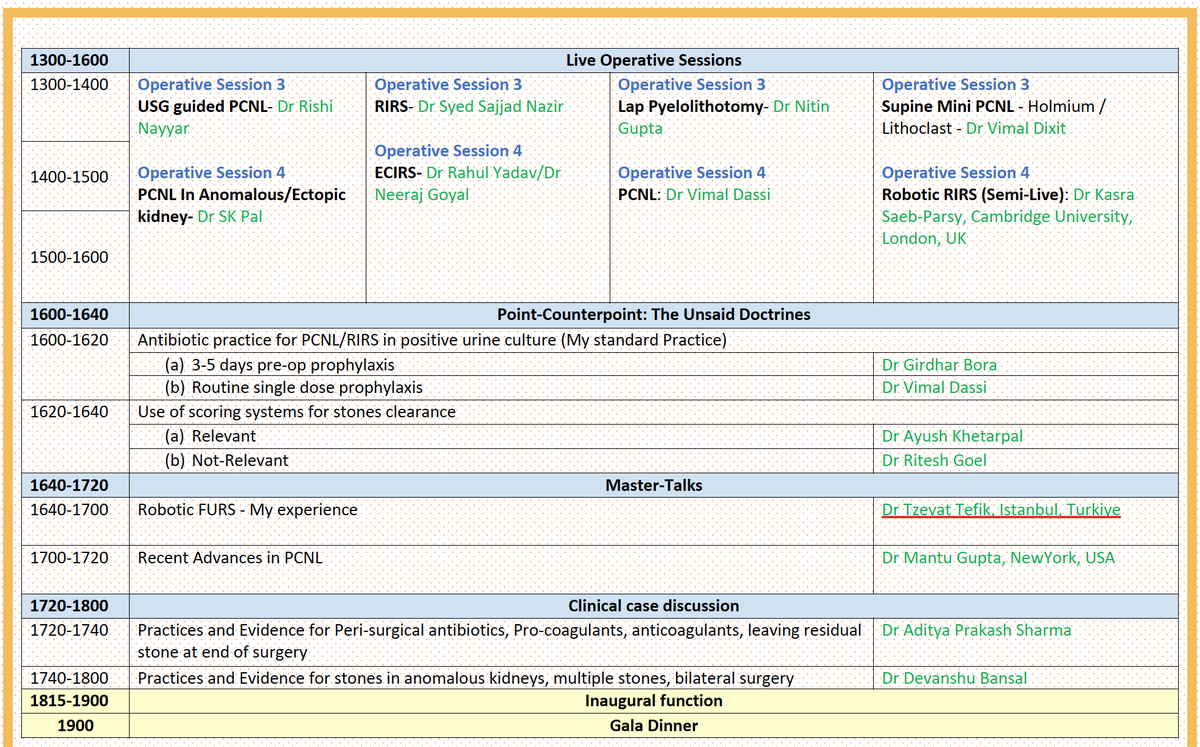Click 'Dr Aditya Prakash Sharma' name
Screen dimensions: 1200x747
pos(976,630)
